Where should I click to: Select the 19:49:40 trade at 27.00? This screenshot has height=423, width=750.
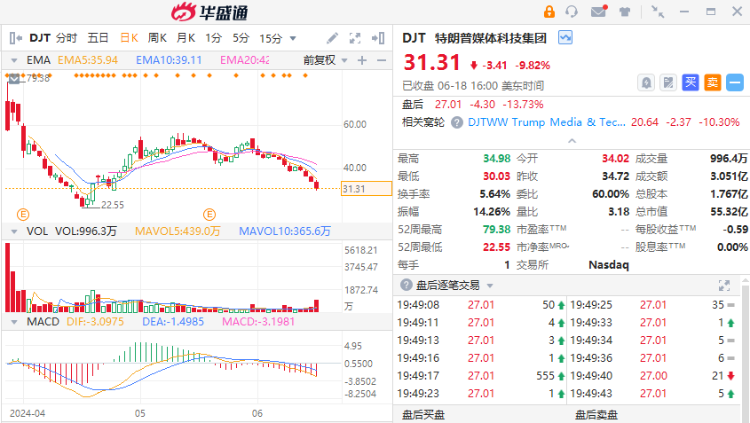(x=653, y=376)
